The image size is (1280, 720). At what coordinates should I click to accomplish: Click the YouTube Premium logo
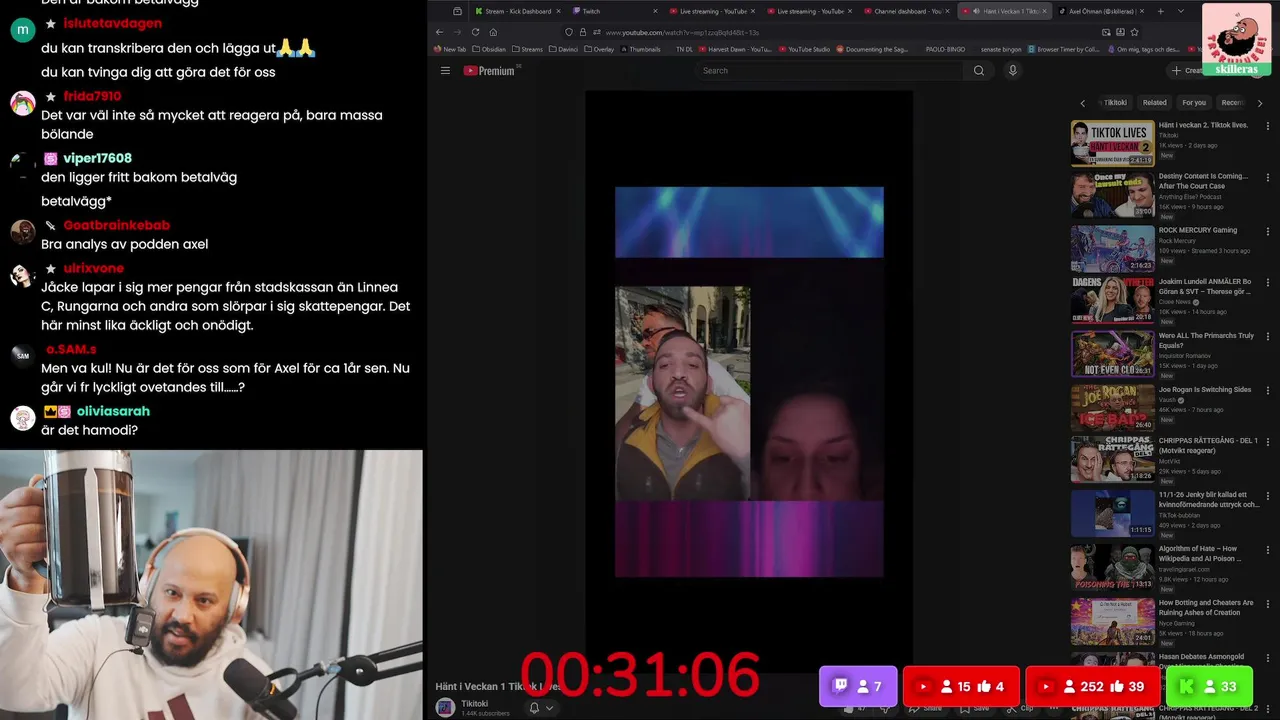[x=489, y=71]
